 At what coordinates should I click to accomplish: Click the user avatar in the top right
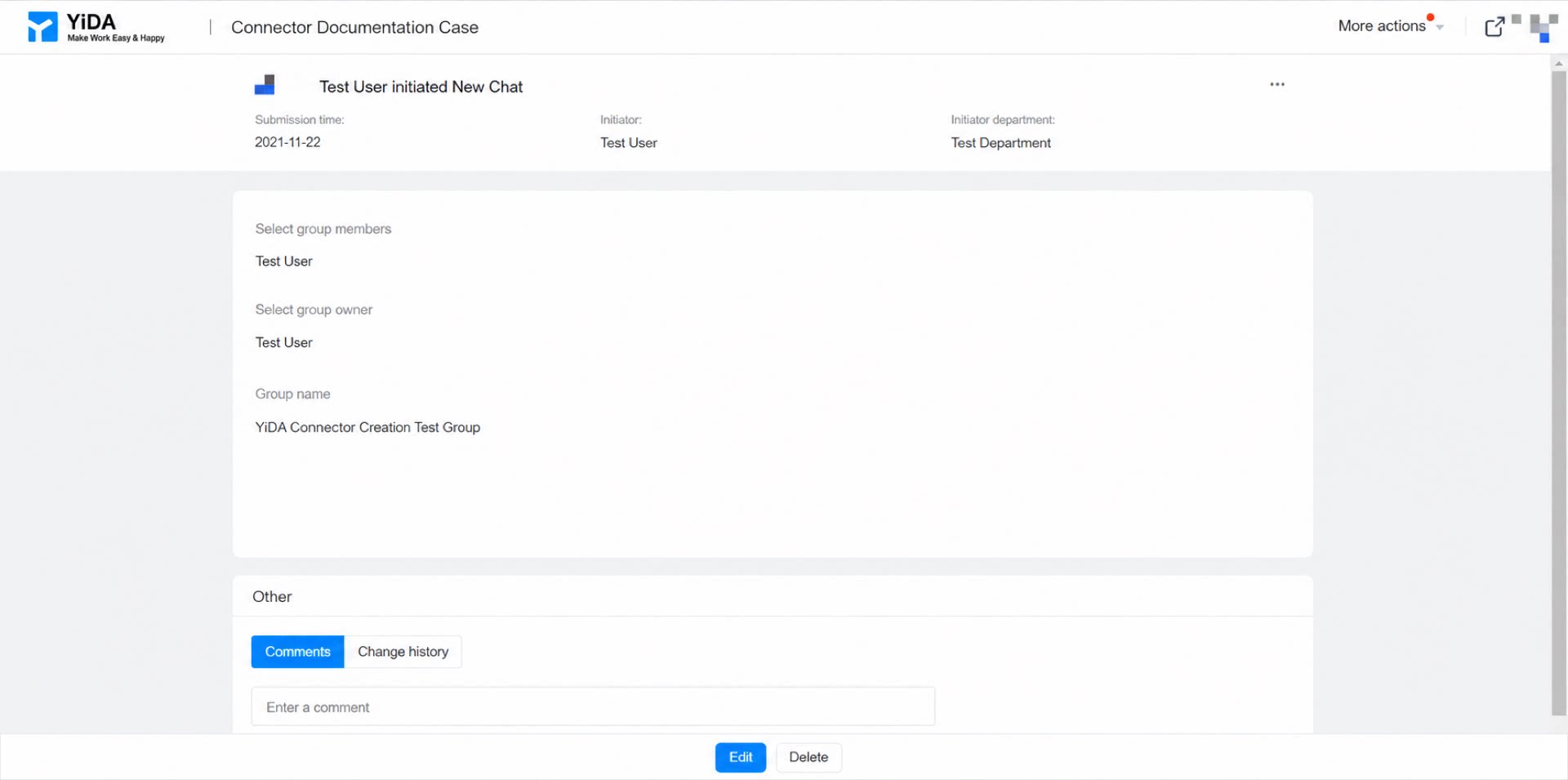[1543, 27]
